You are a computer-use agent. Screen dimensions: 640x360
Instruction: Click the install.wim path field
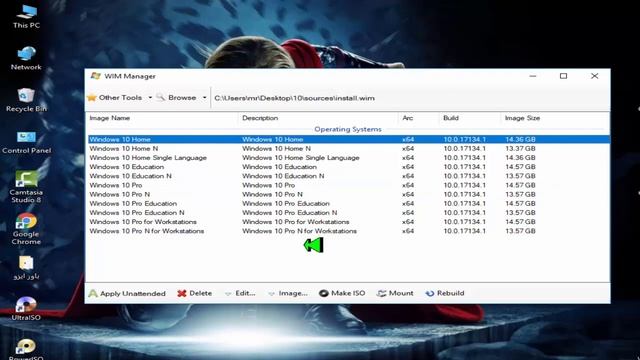[x=410, y=98]
